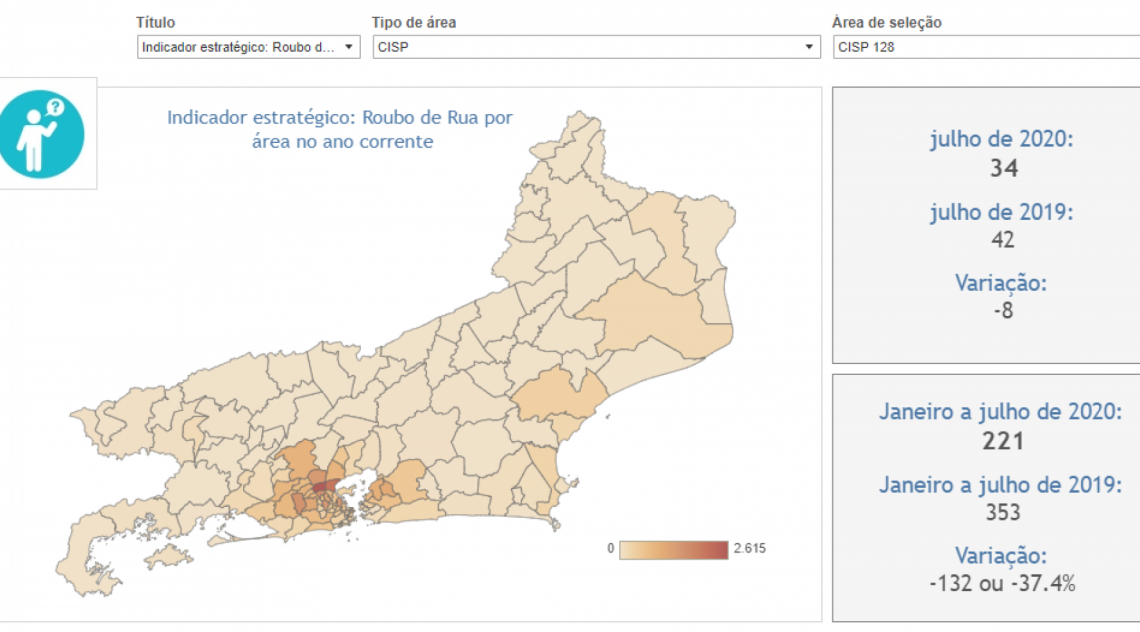The width and height of the screenshot is (1140, 632).
Task: Click the variation '-132 ou -37.4%' text
Action: [1001, 585]
